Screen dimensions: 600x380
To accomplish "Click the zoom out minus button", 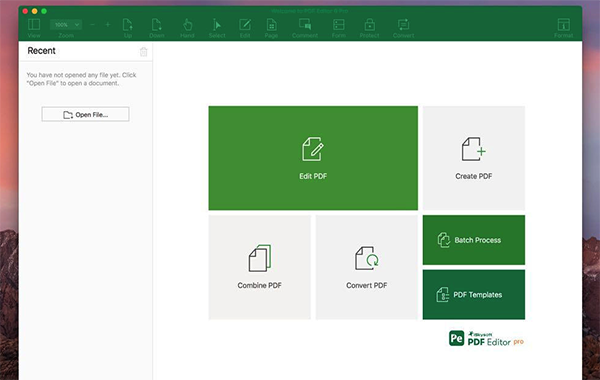I will pyautogui.click(x=92, y=25).
